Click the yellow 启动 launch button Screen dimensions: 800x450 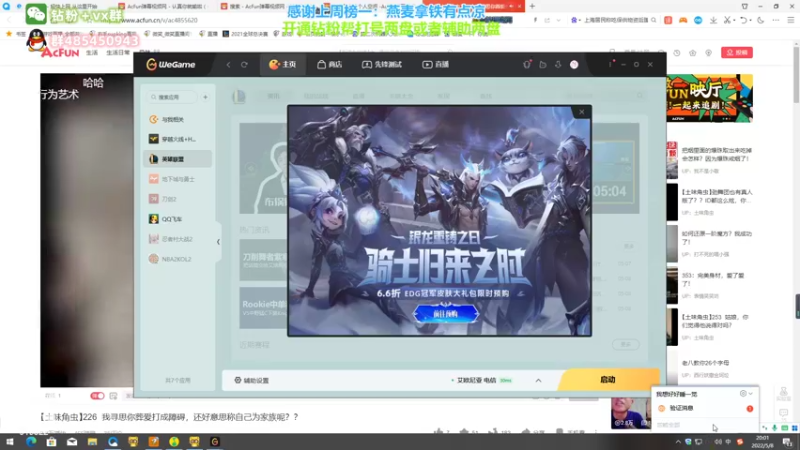pos(608,380)
